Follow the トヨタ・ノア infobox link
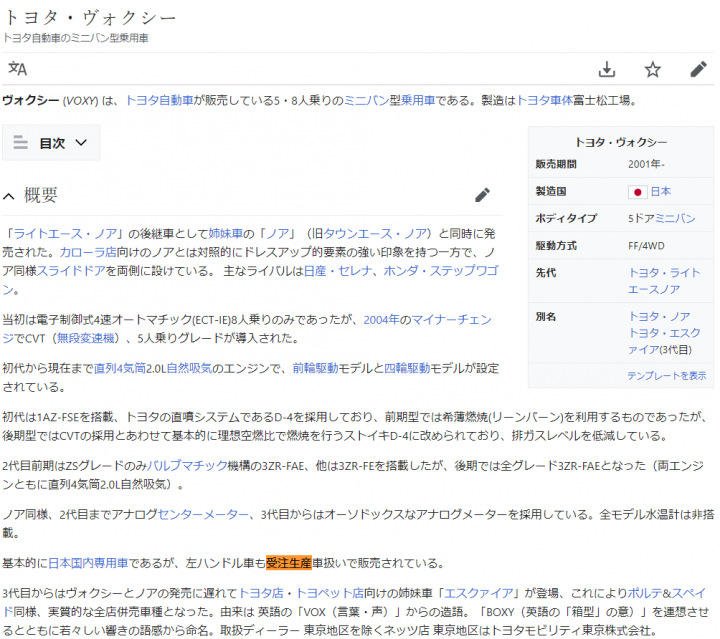 pyautogui.click(x=659, y=316)
